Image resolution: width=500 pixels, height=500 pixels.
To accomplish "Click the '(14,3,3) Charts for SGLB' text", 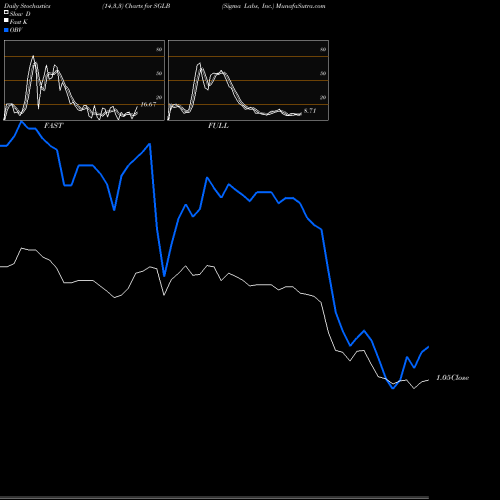I will pos(136,6).
